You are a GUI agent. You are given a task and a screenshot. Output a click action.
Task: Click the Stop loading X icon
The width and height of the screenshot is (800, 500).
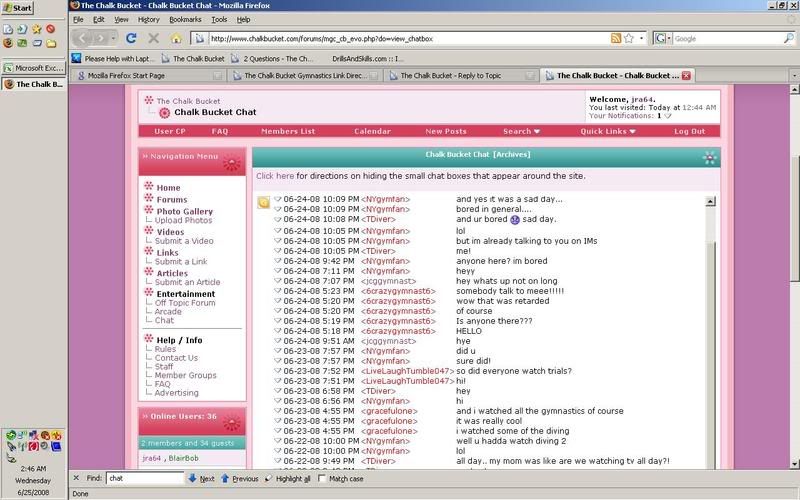tap(154, 38)
